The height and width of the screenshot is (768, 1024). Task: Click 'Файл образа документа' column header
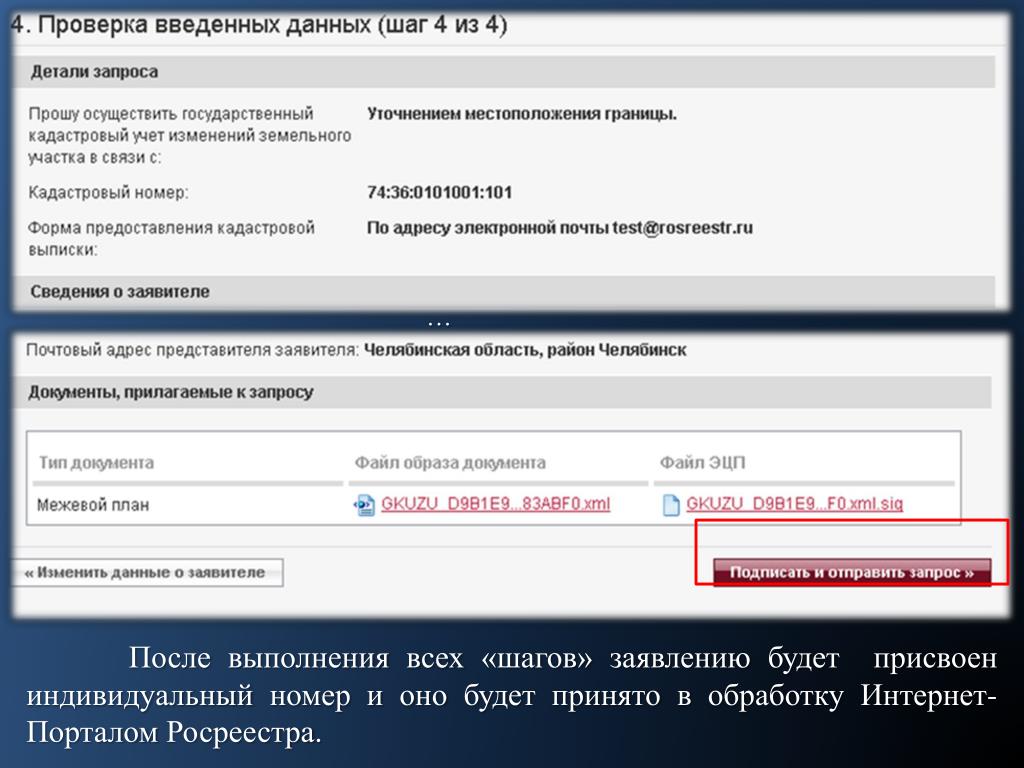(x=450, y=462)
